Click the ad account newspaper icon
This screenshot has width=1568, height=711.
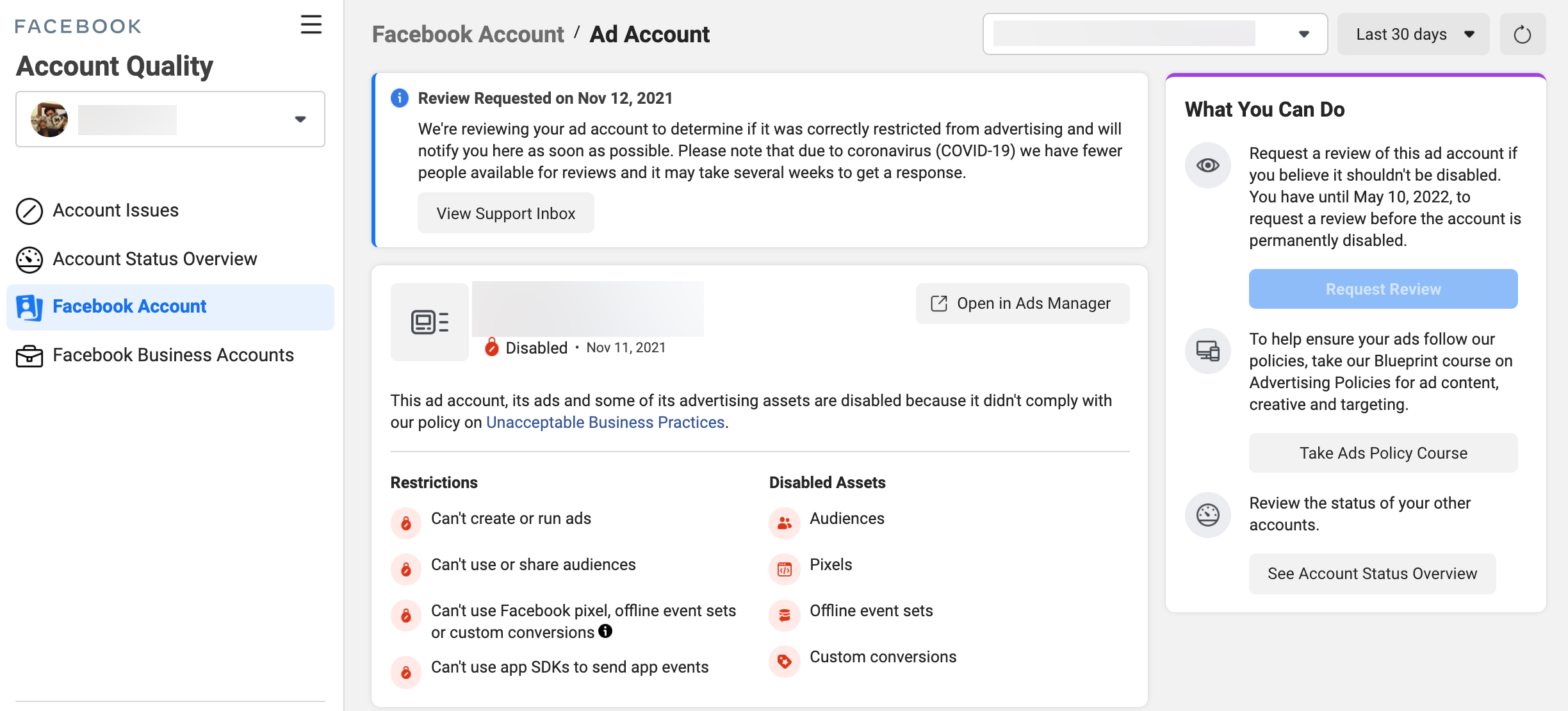point(429,322)
